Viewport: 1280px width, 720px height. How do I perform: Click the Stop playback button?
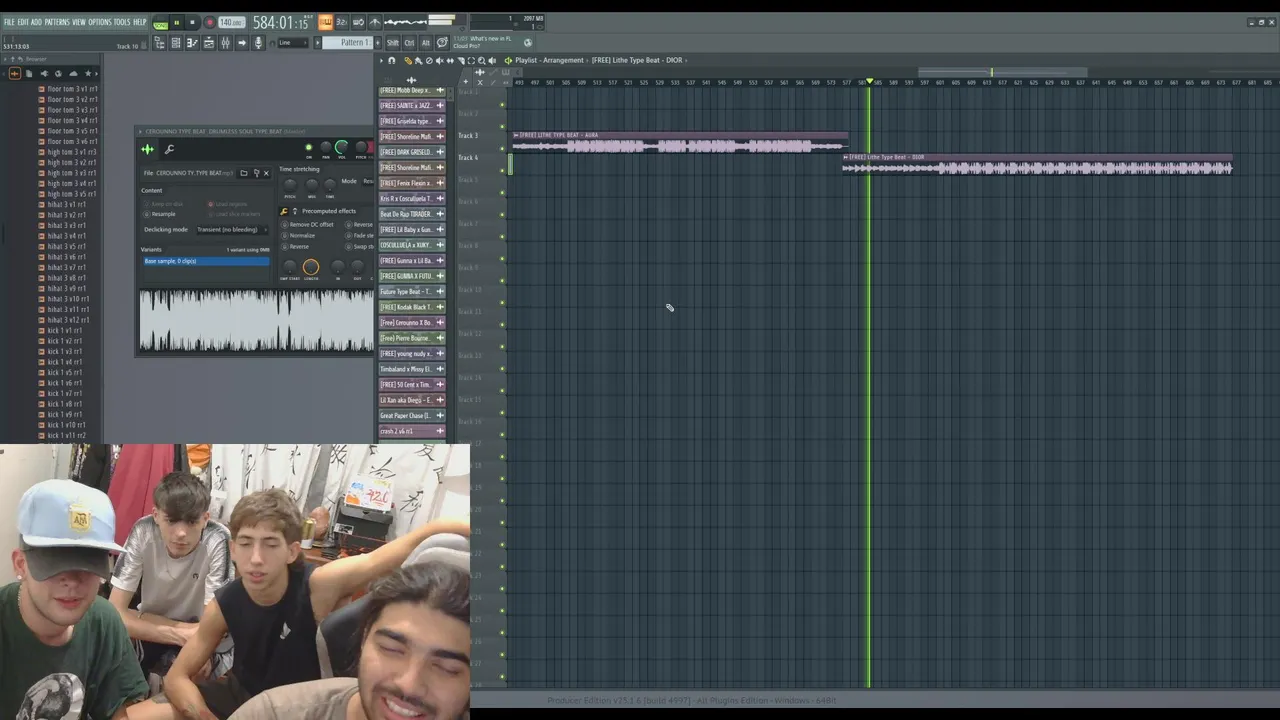[x=192, y=22]
